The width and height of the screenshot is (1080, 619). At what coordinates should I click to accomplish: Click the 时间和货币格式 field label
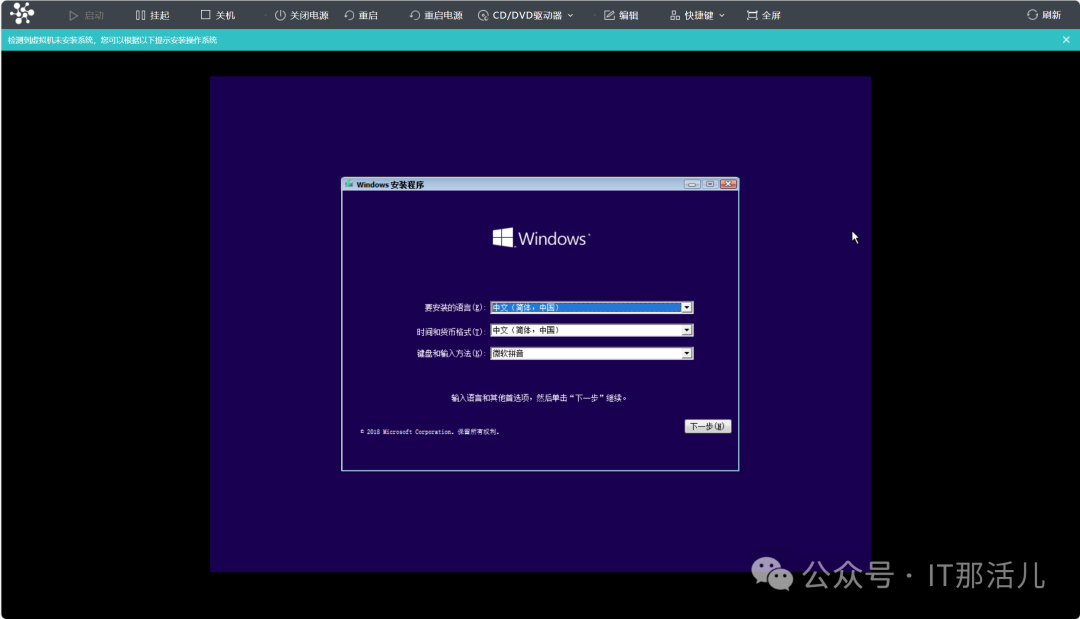[x=450, y=332]
